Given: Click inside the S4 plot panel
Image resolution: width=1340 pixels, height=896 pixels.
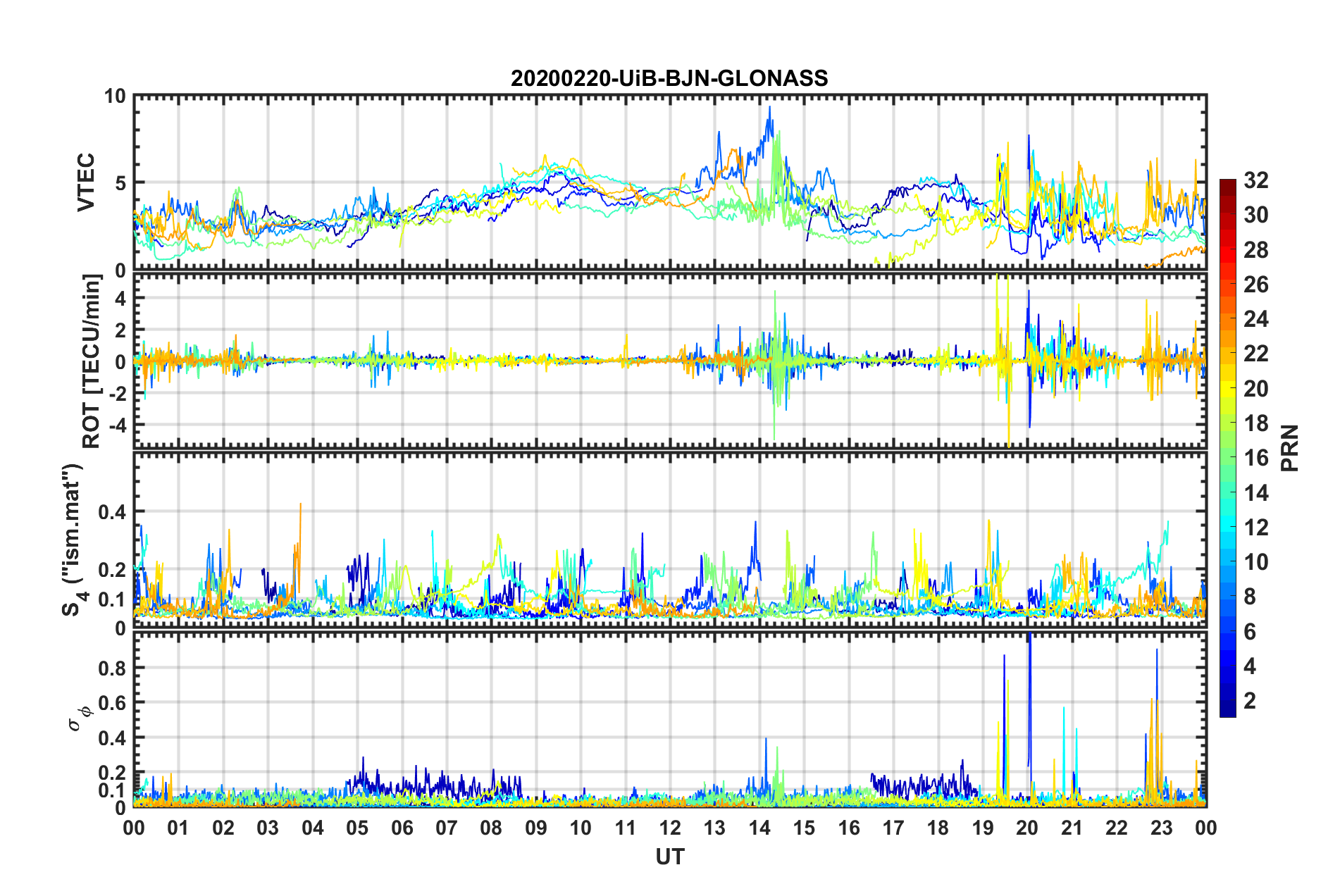Looking at the screenshot, I should tap(670, 540).
